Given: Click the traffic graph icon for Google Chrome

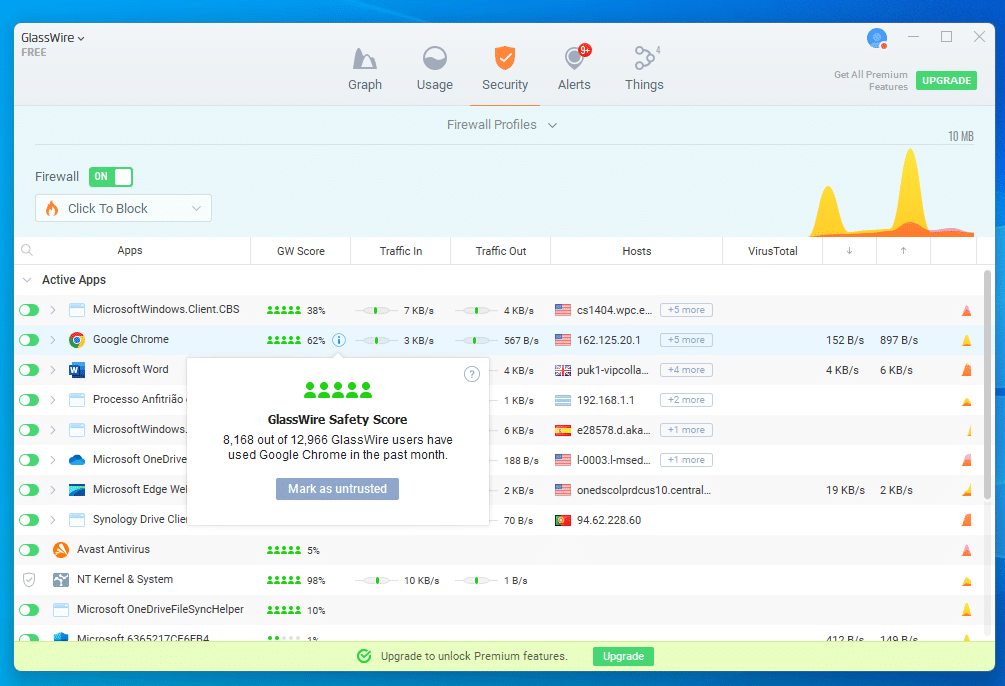Looking at the screenshot, I should 967,340.
